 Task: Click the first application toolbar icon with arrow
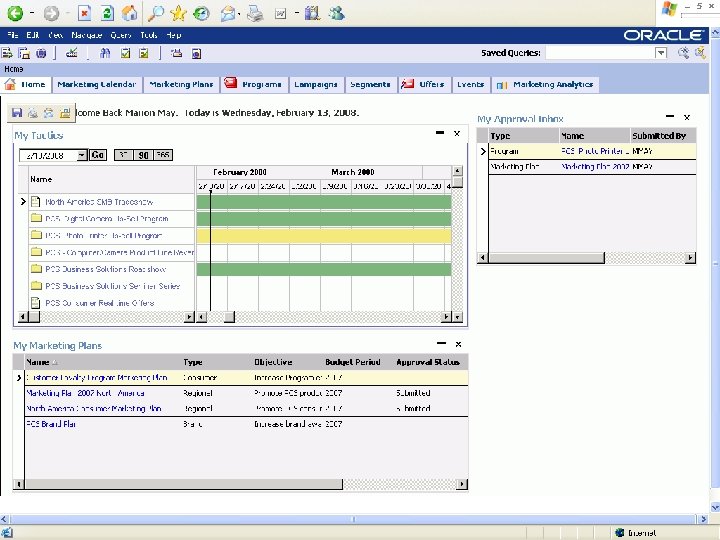(x=7, y=53)
